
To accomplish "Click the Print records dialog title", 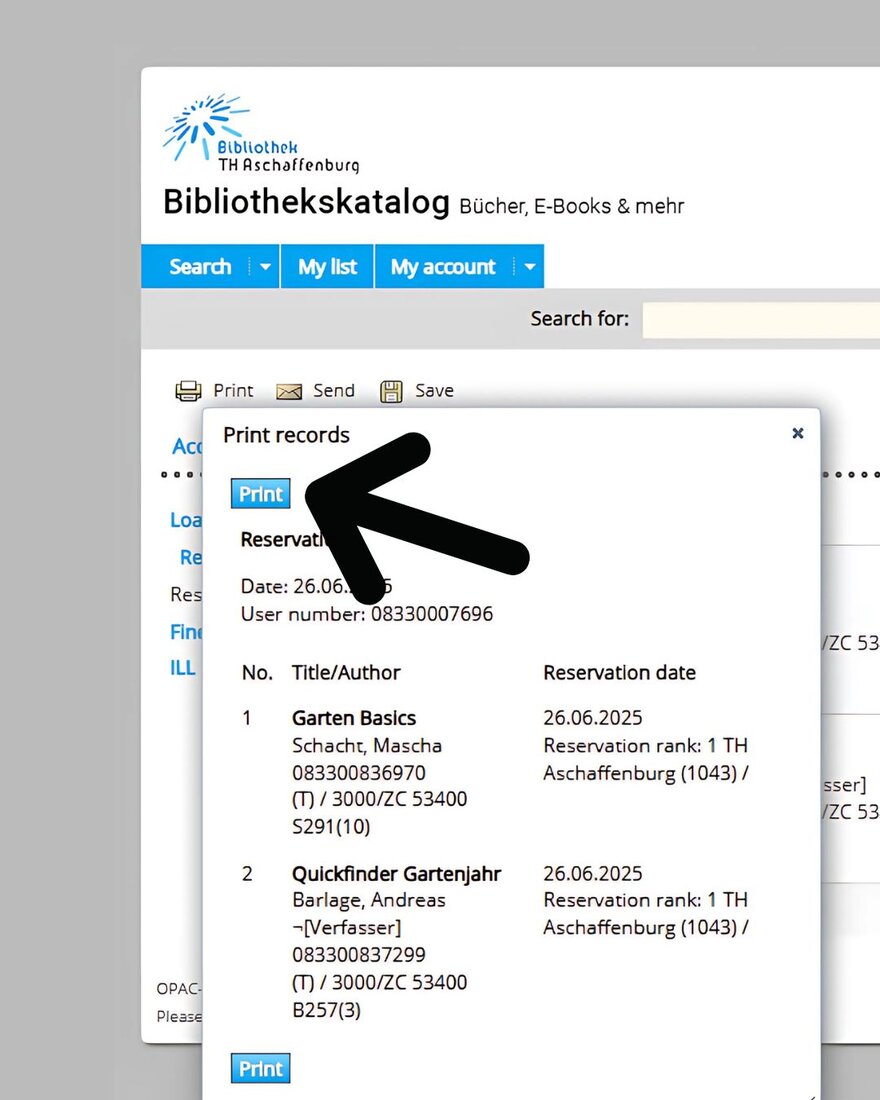I will tap(286, 435).
